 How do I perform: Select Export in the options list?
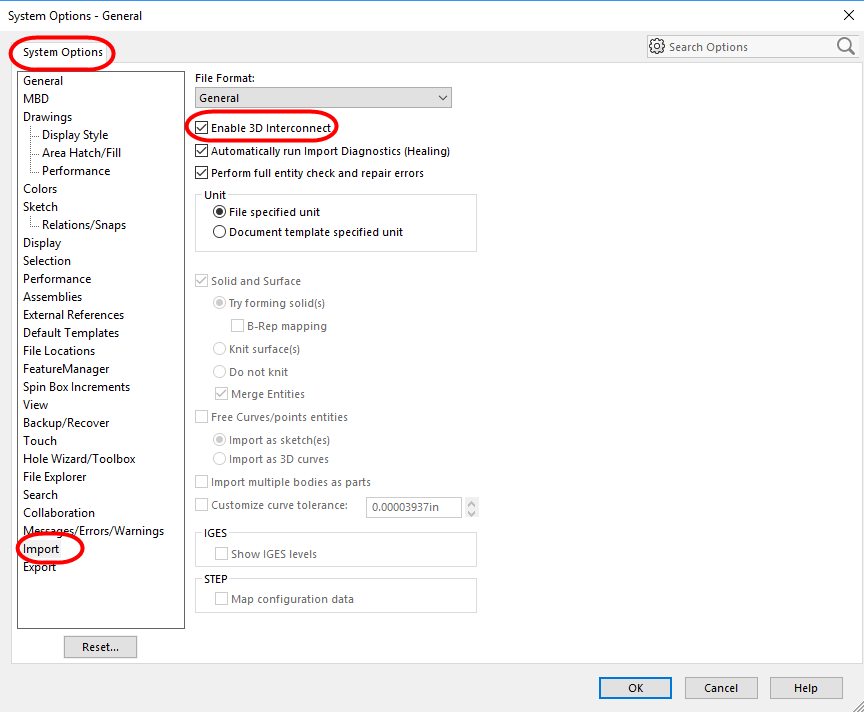tap(39, 567)
